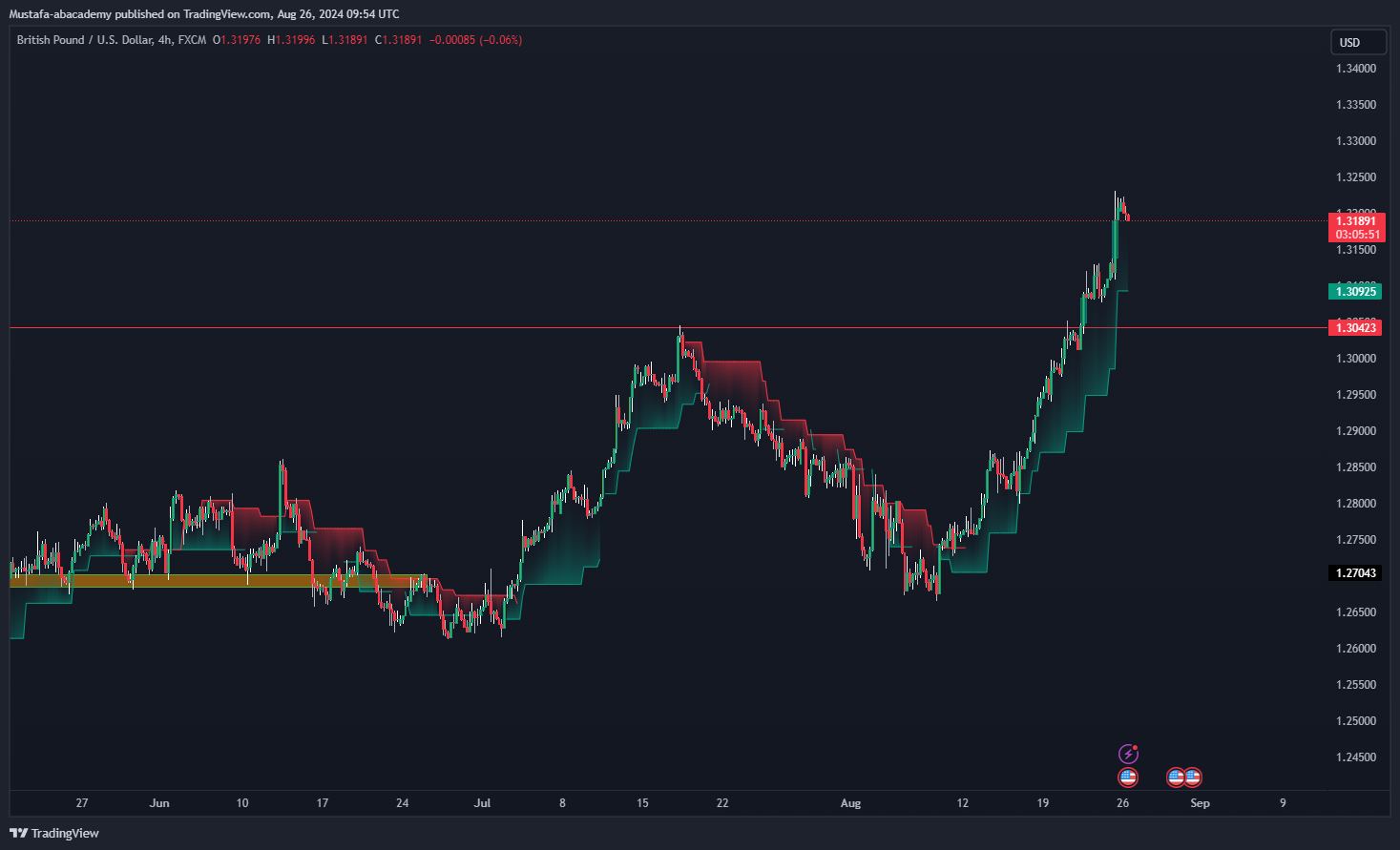1400x850 pixels.
Task: Click the white 1.27043 price label
Action: click(x=1355, y=573)
